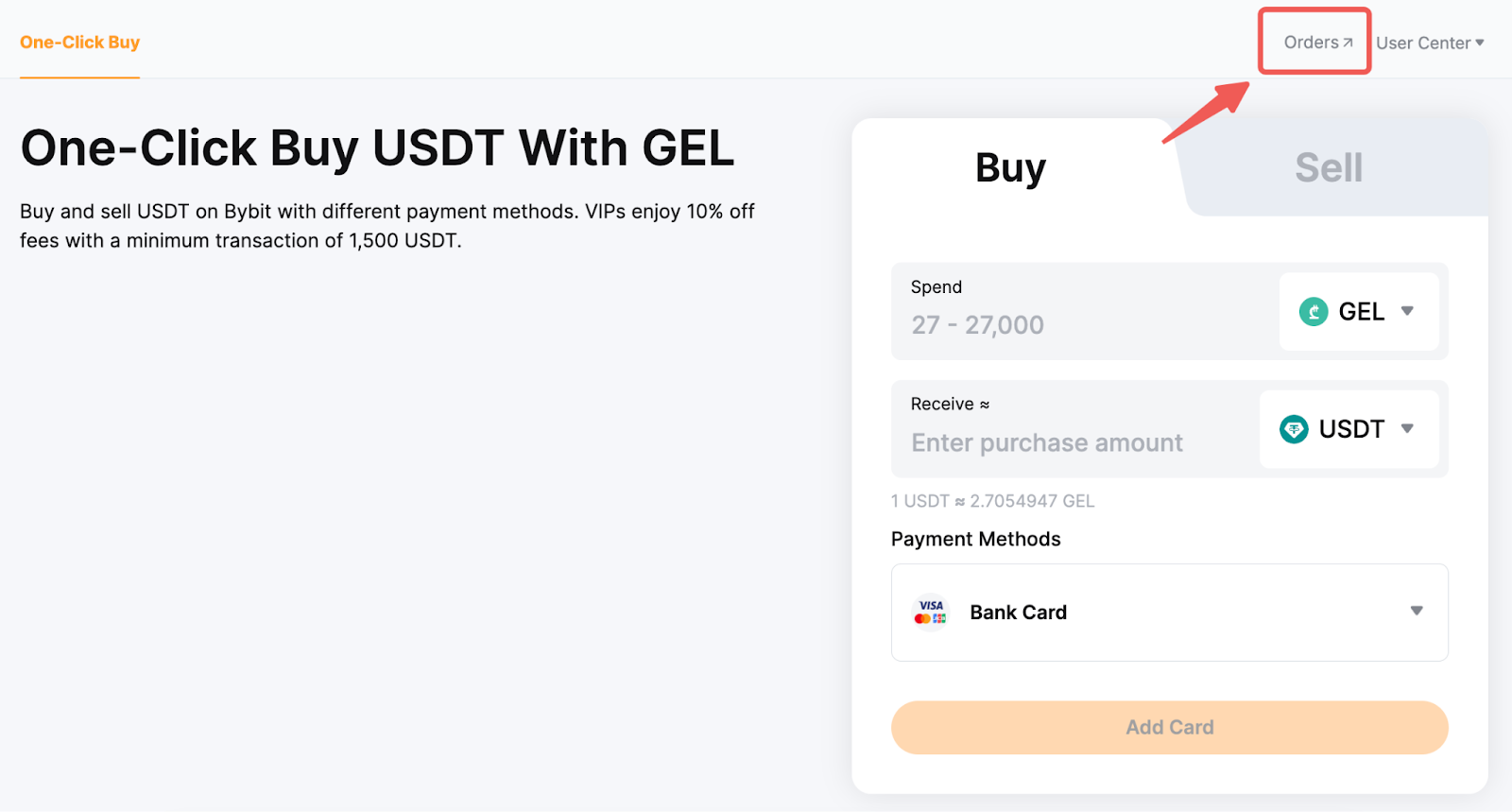1512x812 pixels.
Task: Expand the GEL currency dropdown arrow
Action: (x=1407, y=311)
